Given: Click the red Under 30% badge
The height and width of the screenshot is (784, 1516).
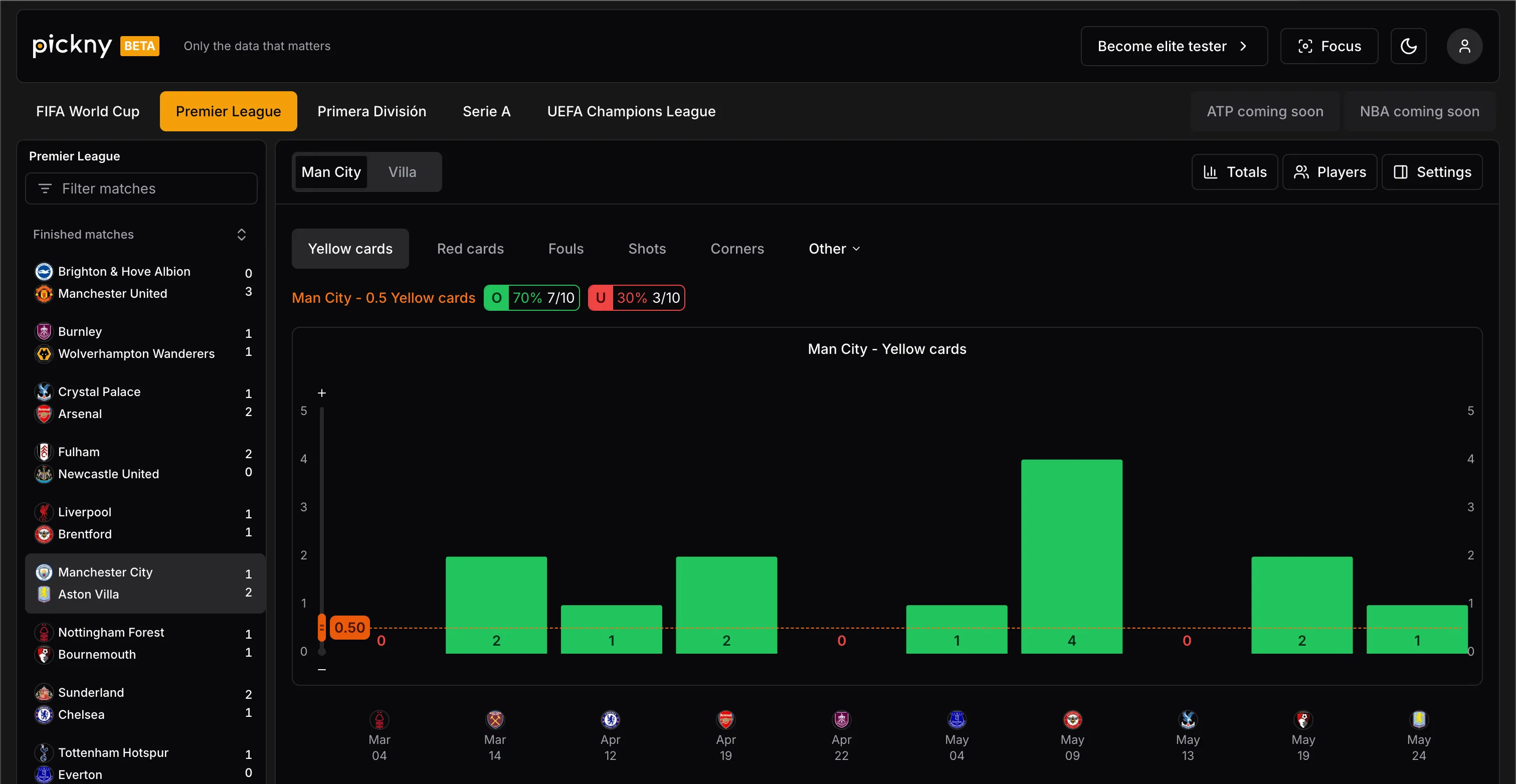Looking at the screenshot, I should pos(636,298).
